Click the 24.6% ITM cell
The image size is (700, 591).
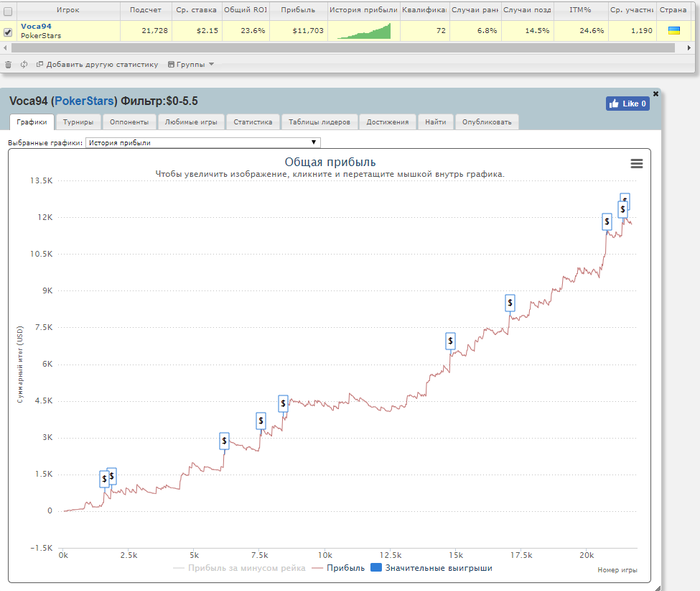point(580,31)
